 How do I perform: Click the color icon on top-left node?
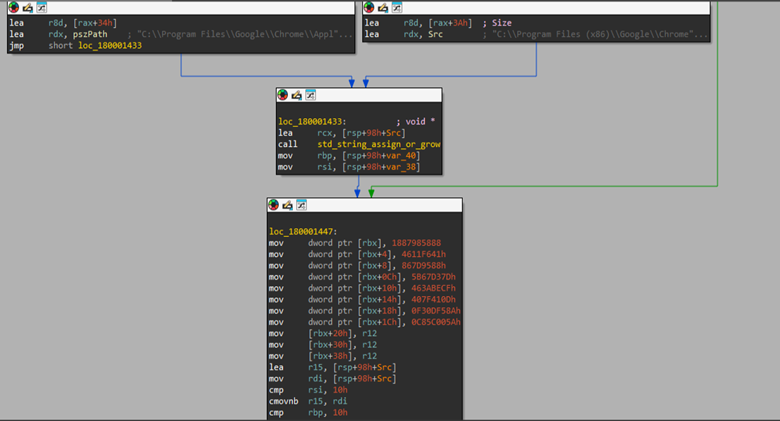pos(14,8)
